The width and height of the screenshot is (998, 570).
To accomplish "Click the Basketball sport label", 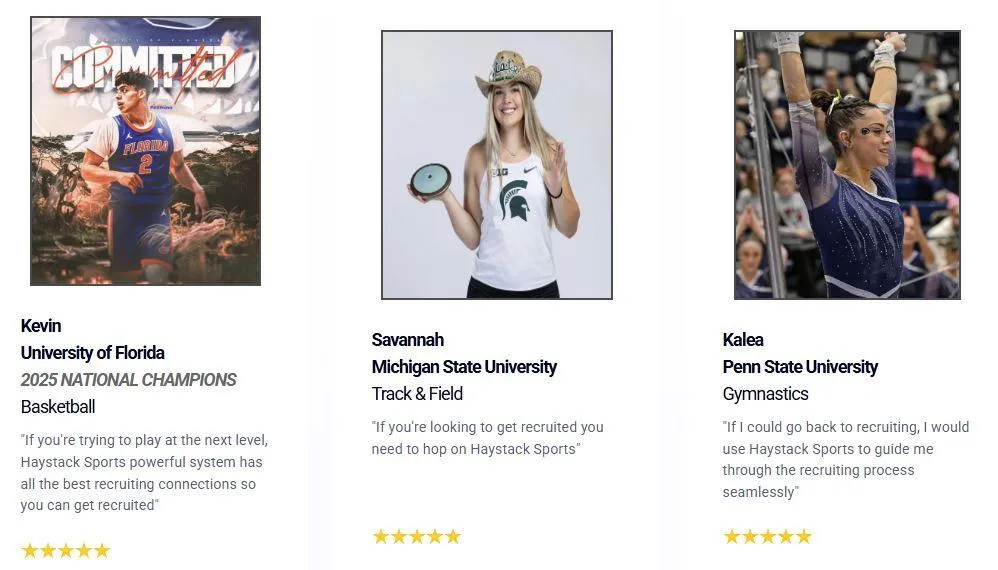I will [58, 407].
